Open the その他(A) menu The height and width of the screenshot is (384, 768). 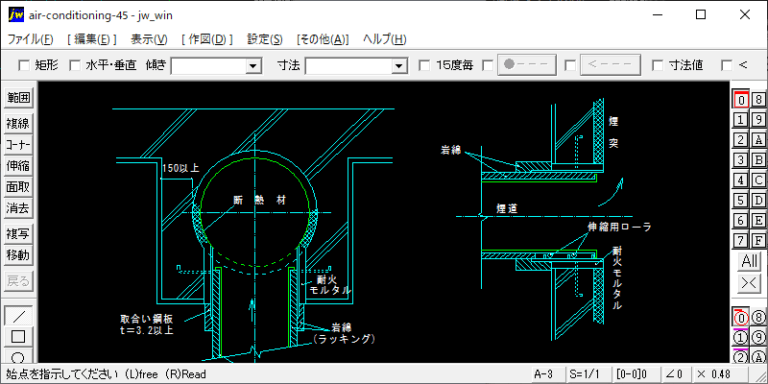click(x=322, y=40)
